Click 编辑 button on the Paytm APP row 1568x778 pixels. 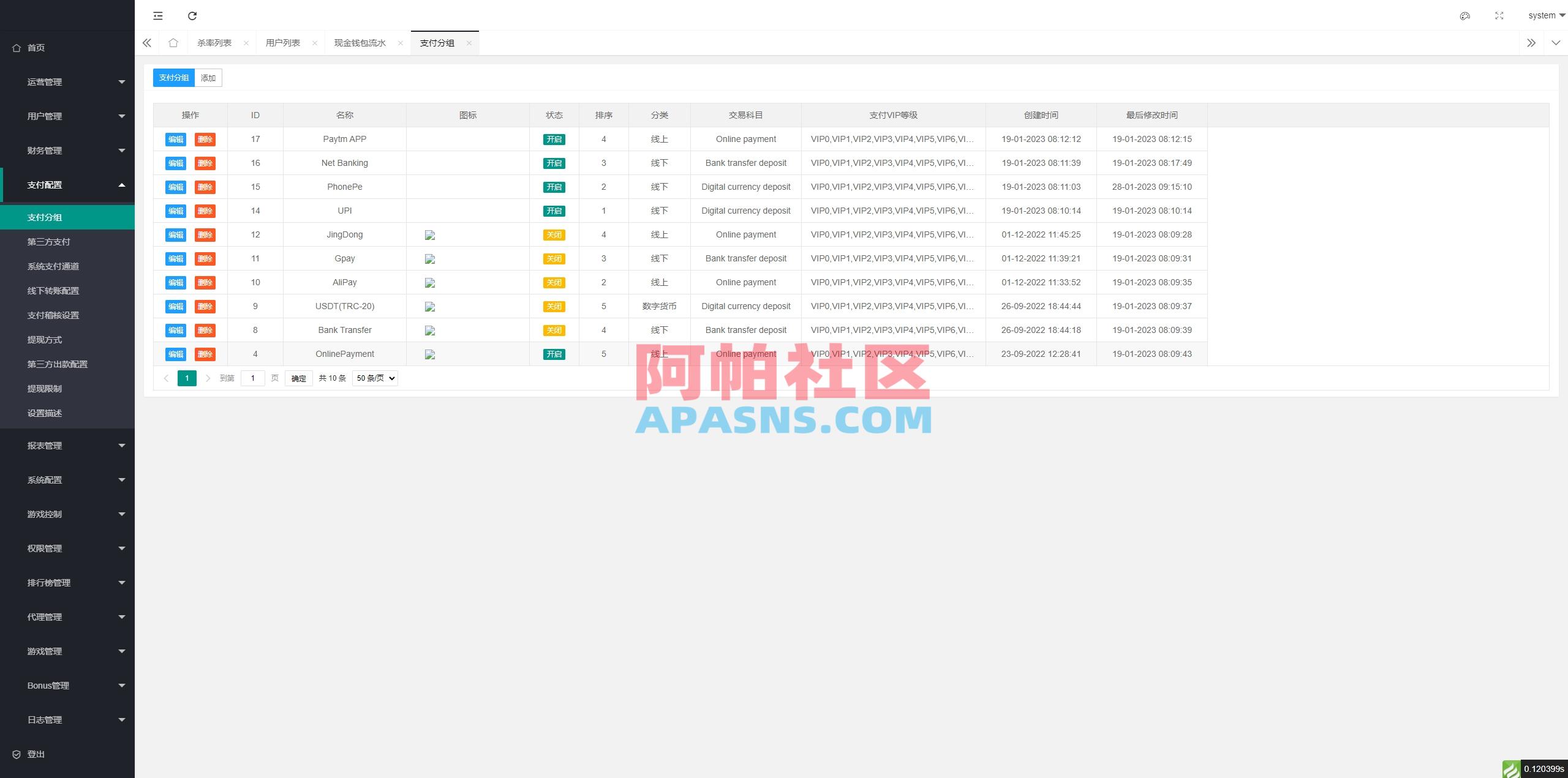(175, 139)
